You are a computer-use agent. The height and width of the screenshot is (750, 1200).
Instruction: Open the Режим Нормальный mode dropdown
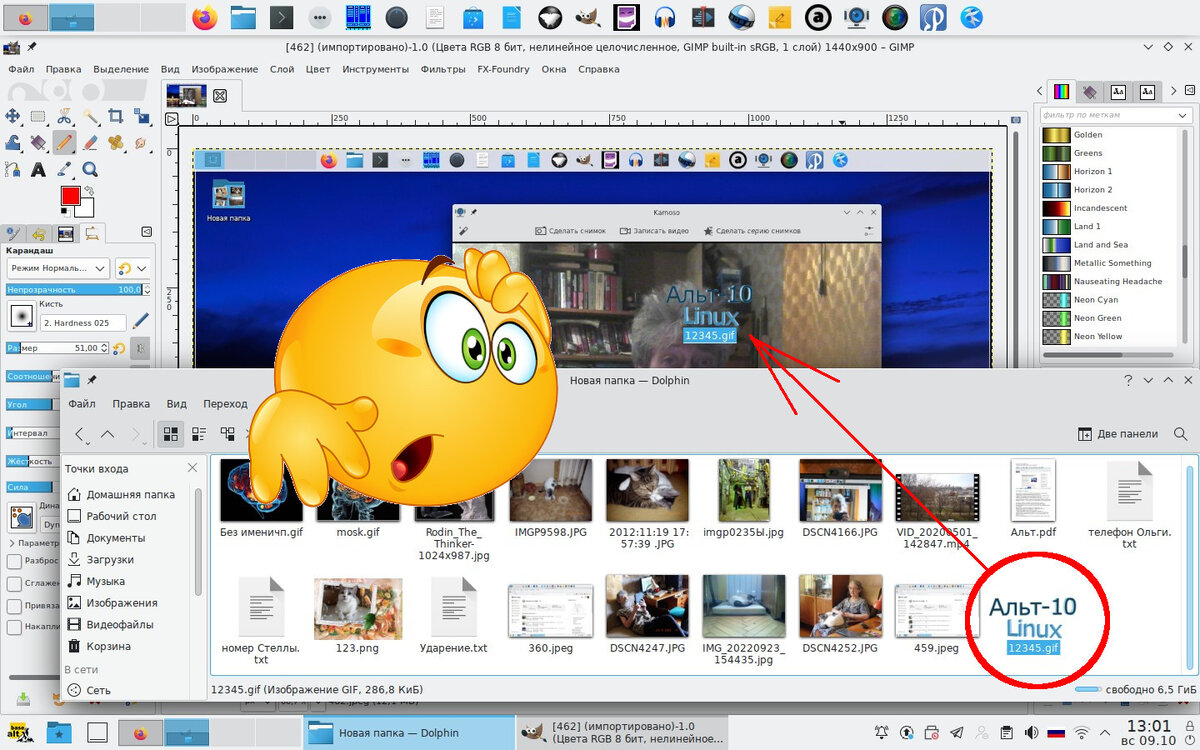pos(58,268)
